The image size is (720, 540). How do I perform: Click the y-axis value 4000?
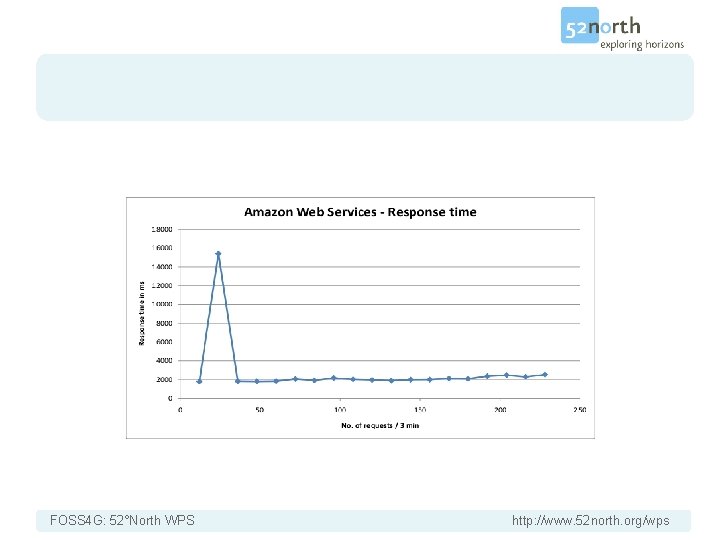[164, 360]
